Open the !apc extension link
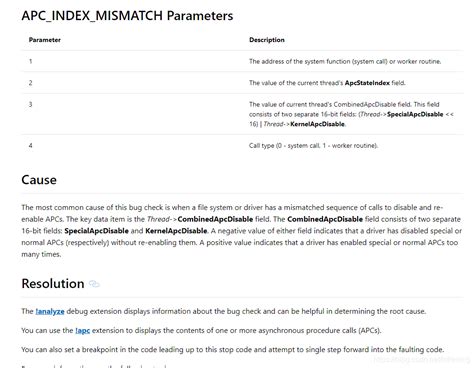 (82, 331)
